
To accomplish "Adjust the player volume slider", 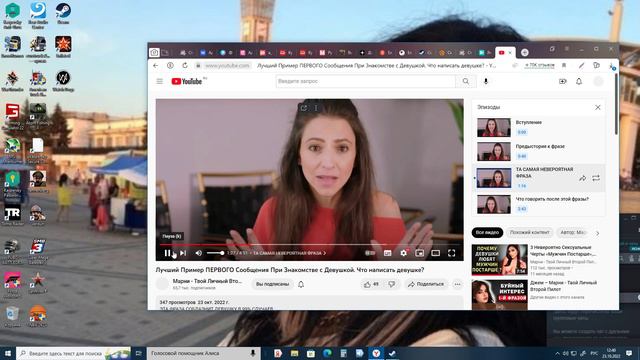I will coord(215,253).
